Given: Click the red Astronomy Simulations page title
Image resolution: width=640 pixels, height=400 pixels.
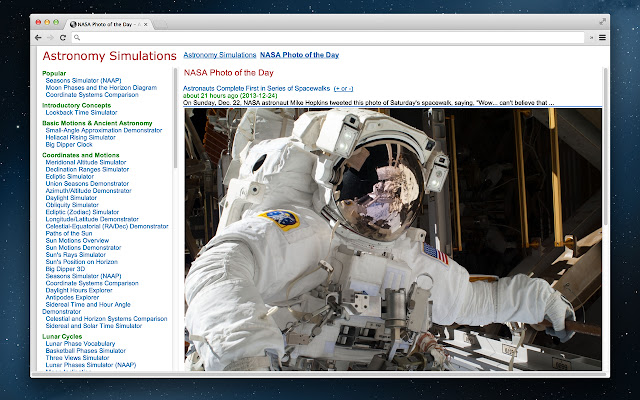Looking at the screenshot, I should [x=109, y=56].
